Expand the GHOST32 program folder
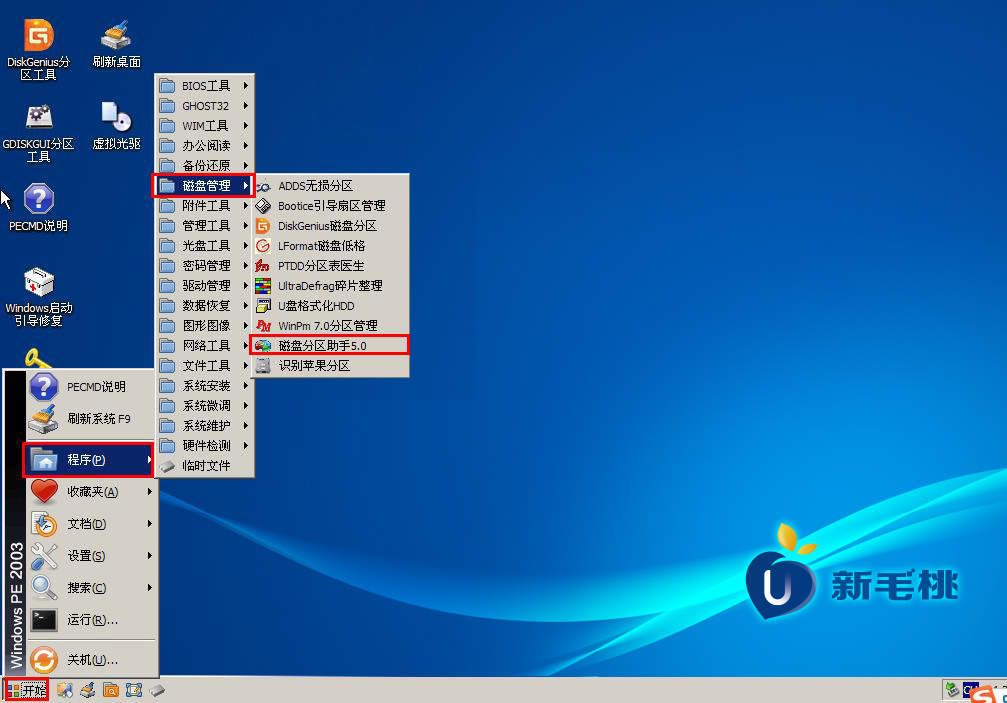The image size is (1007, 703). pyautogui.click(x=205, y=106)
